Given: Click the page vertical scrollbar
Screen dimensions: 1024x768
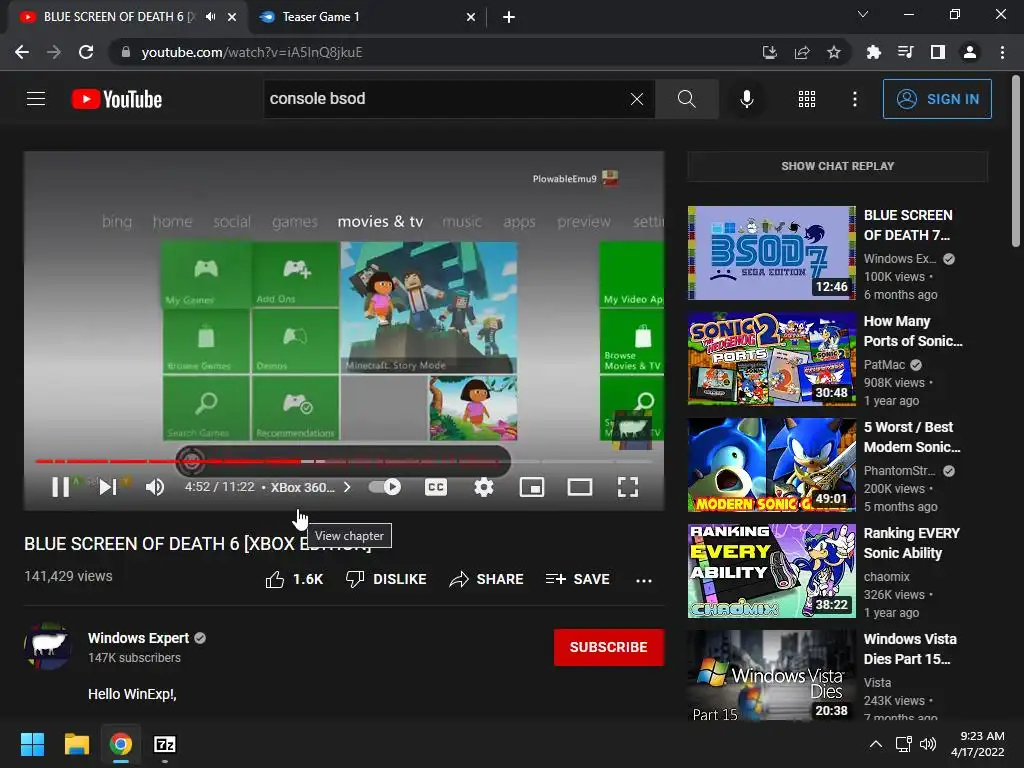Looking at the screenshot, I should tap(1016, 161).
